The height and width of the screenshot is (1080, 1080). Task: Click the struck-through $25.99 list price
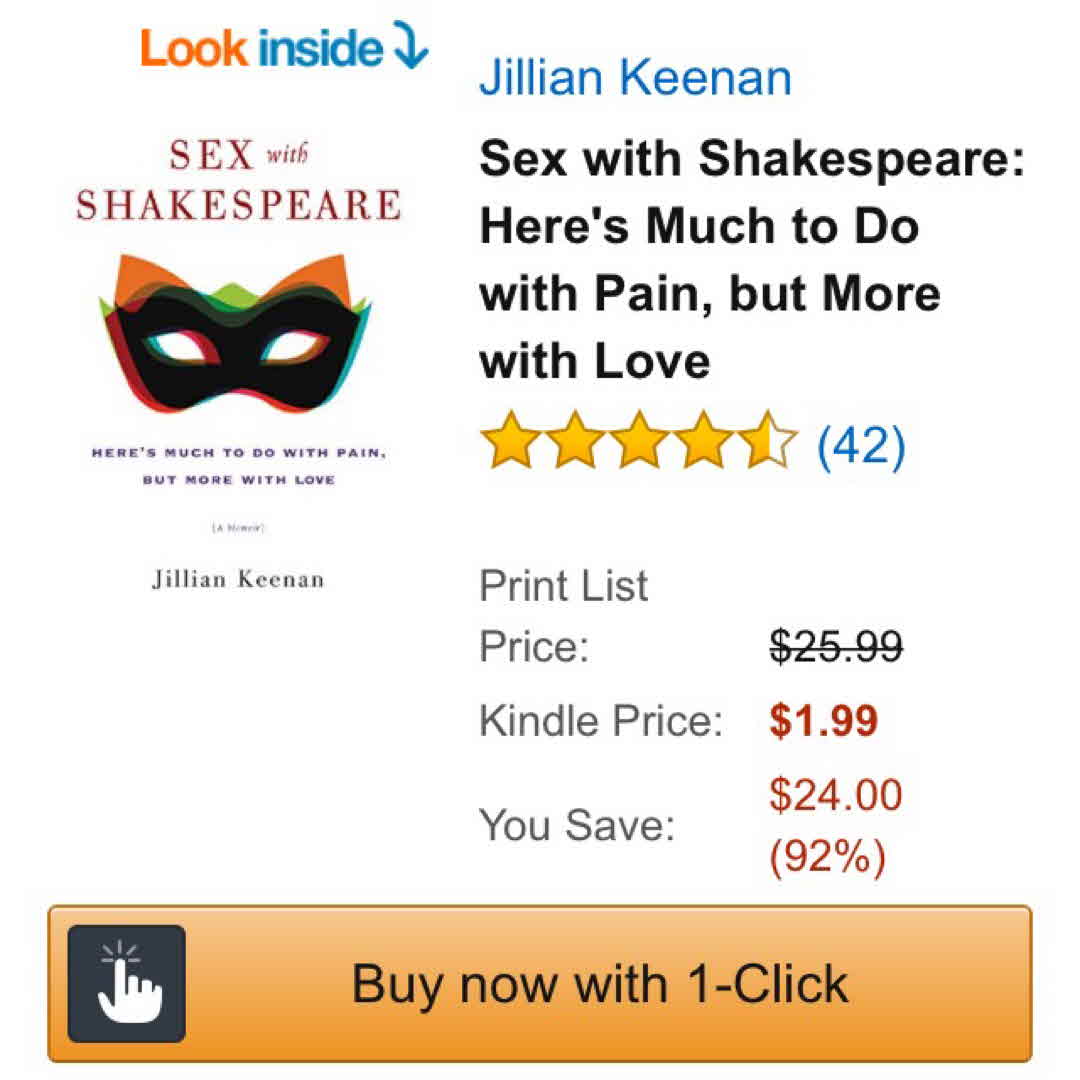(834, 647)
